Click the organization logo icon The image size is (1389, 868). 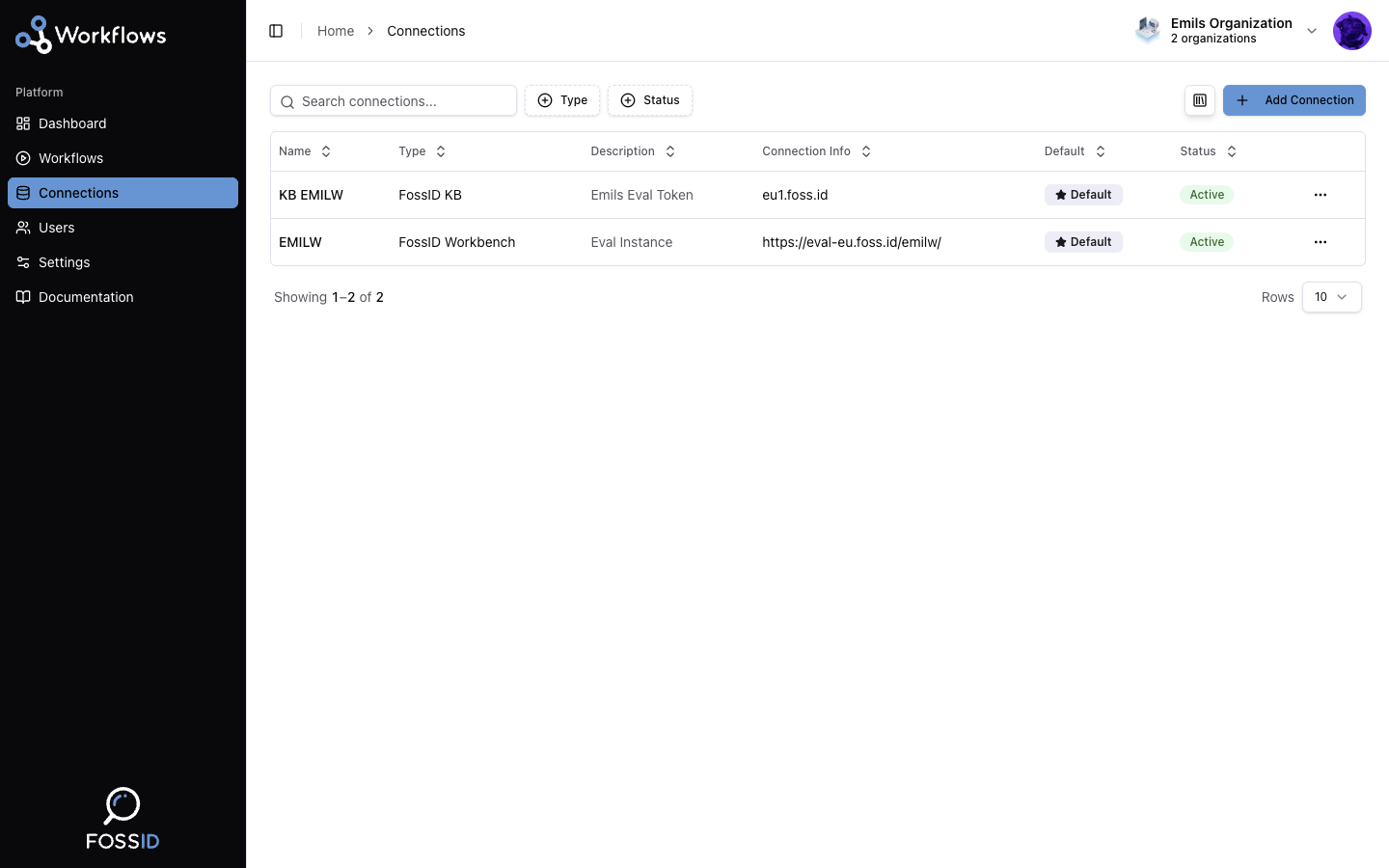pos(1148,31)
